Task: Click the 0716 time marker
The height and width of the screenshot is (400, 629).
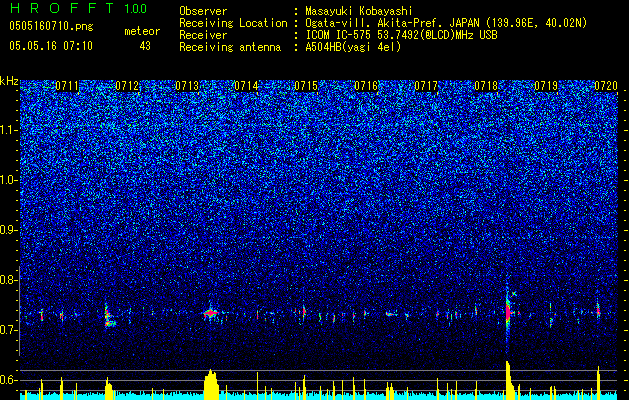Action: click(x=366, y=86)
